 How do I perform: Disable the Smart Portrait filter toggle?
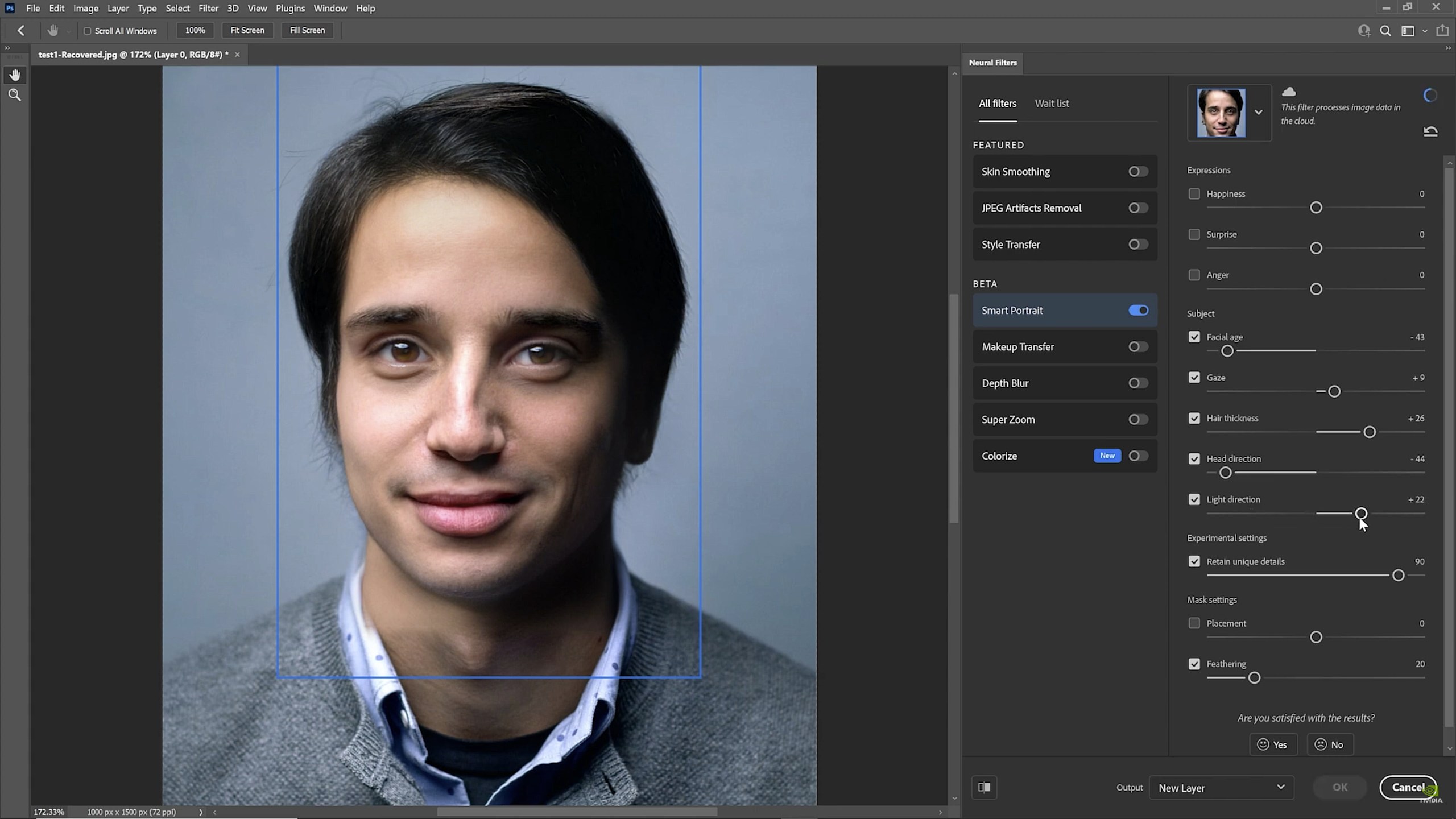point(1138,311)
